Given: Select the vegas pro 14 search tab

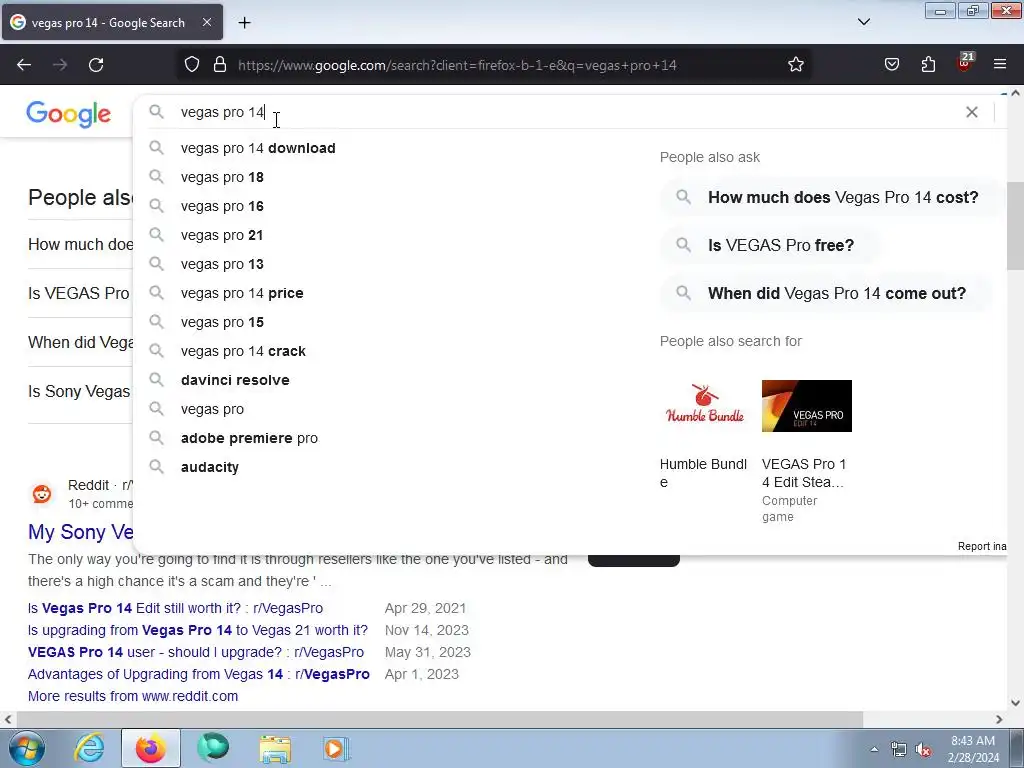Looking at the screenshot, I should tap(112, 22).
